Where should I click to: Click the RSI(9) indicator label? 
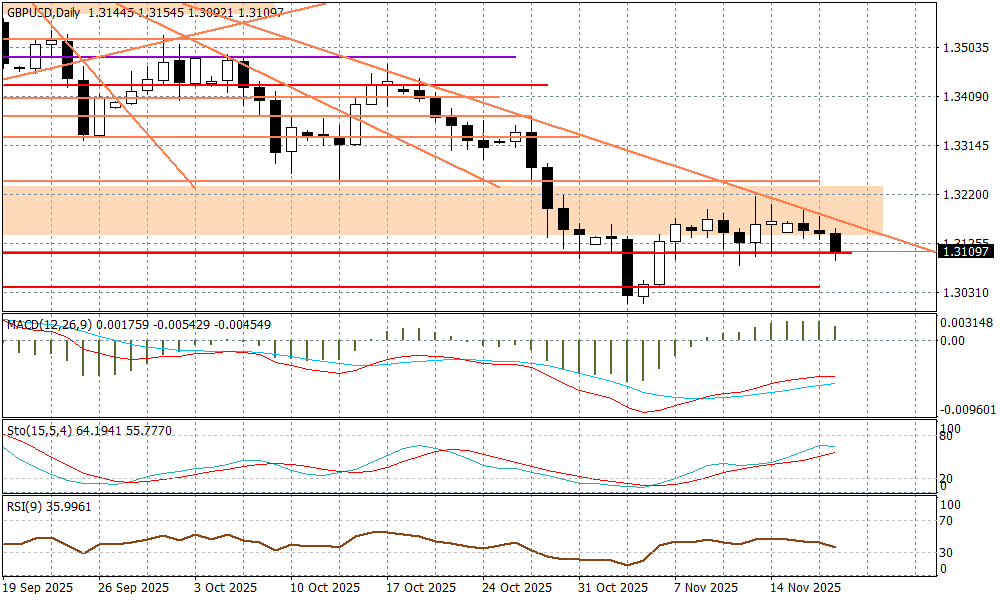(22, 506)
